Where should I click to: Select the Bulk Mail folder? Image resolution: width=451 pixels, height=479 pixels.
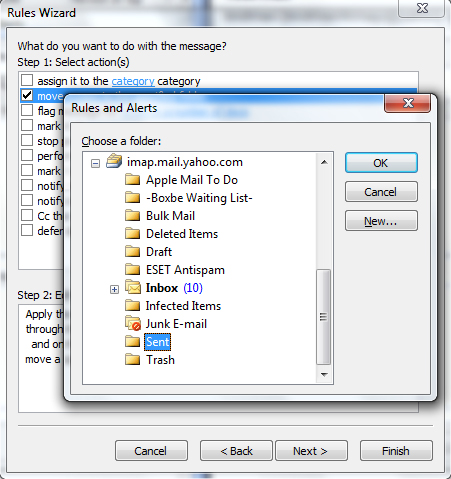point(170,216)
